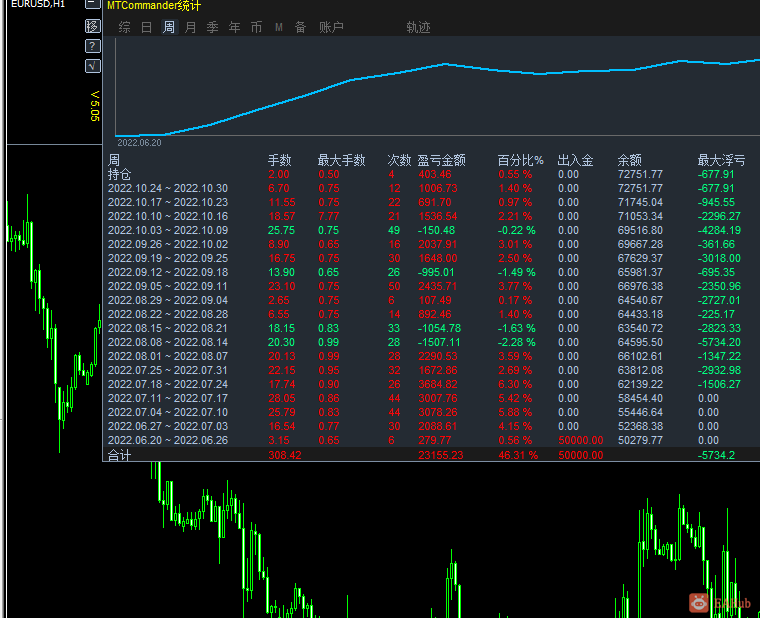Select week row 2022.08.01 ~ 2022.08.07
The image size is (760, 618).
point(168,356)
